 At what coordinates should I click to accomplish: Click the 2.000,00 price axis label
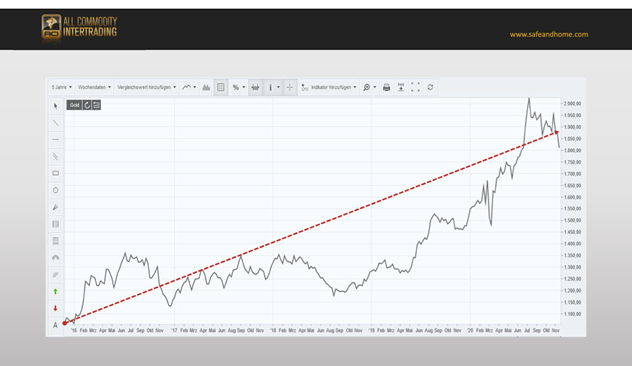click(x=572, y=104)
